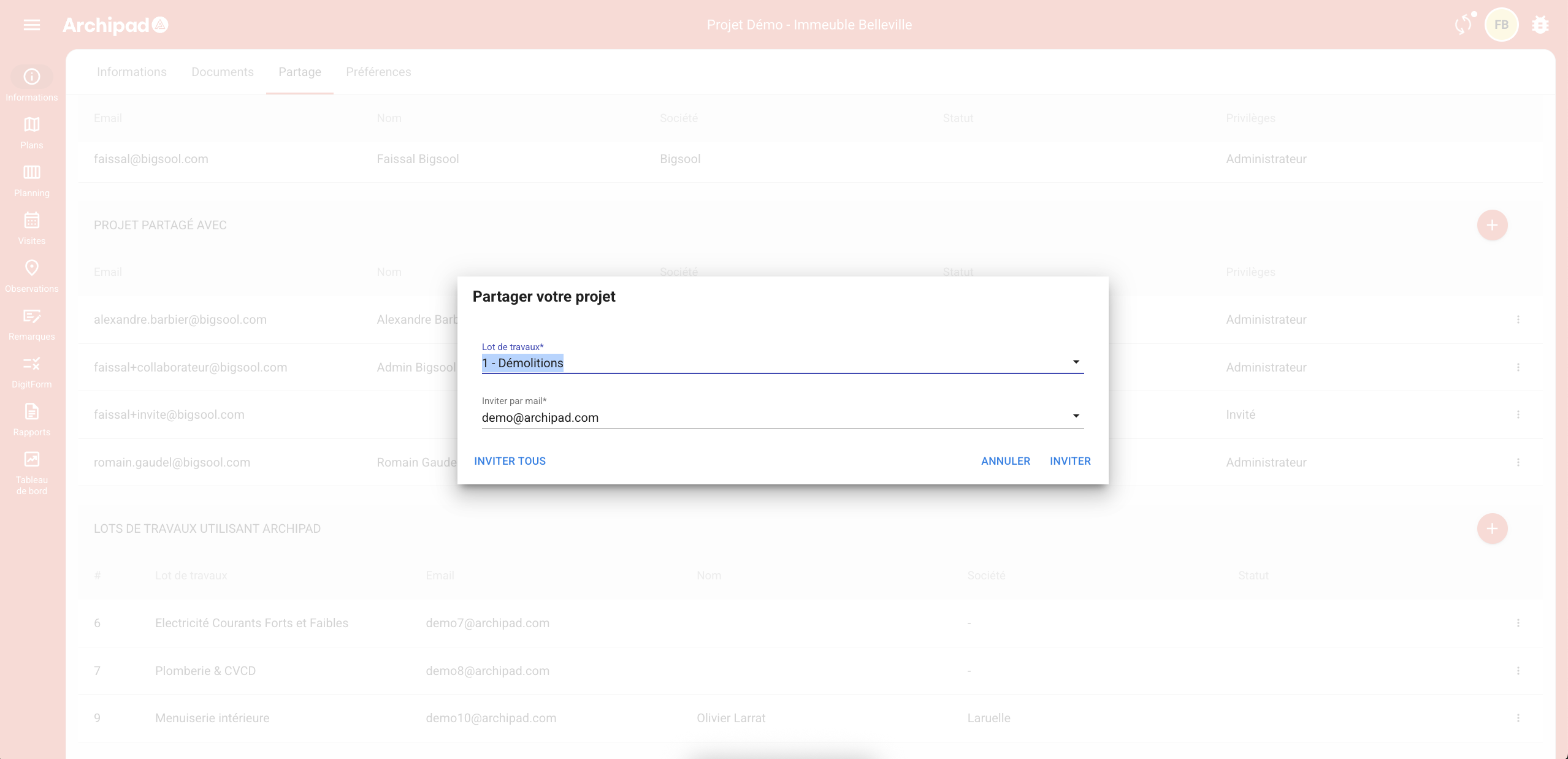Open the hamburger menu icon
Image resolution: width=1568 pixels, height=759 pixels.
[x=32, y=25]
